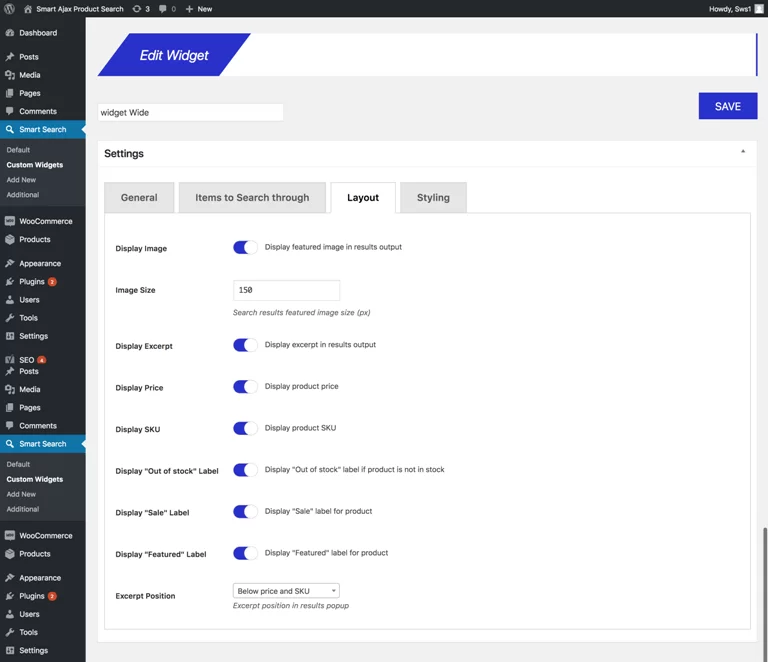The height and width of the screenshot is (662, 768).
Task: Click the Users icon in the upper sidebar menu
Action: pyautogui.click(x=10, y=300)
